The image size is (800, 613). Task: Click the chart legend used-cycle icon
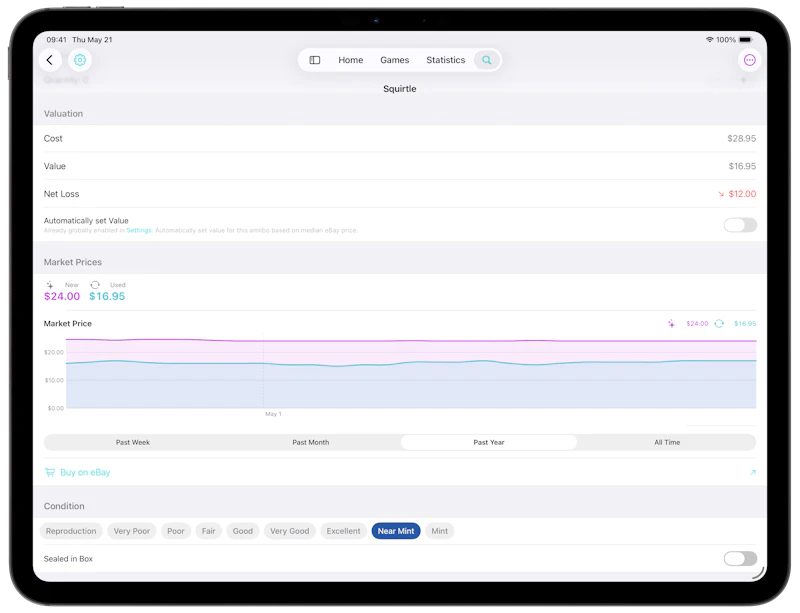(719, 324)
